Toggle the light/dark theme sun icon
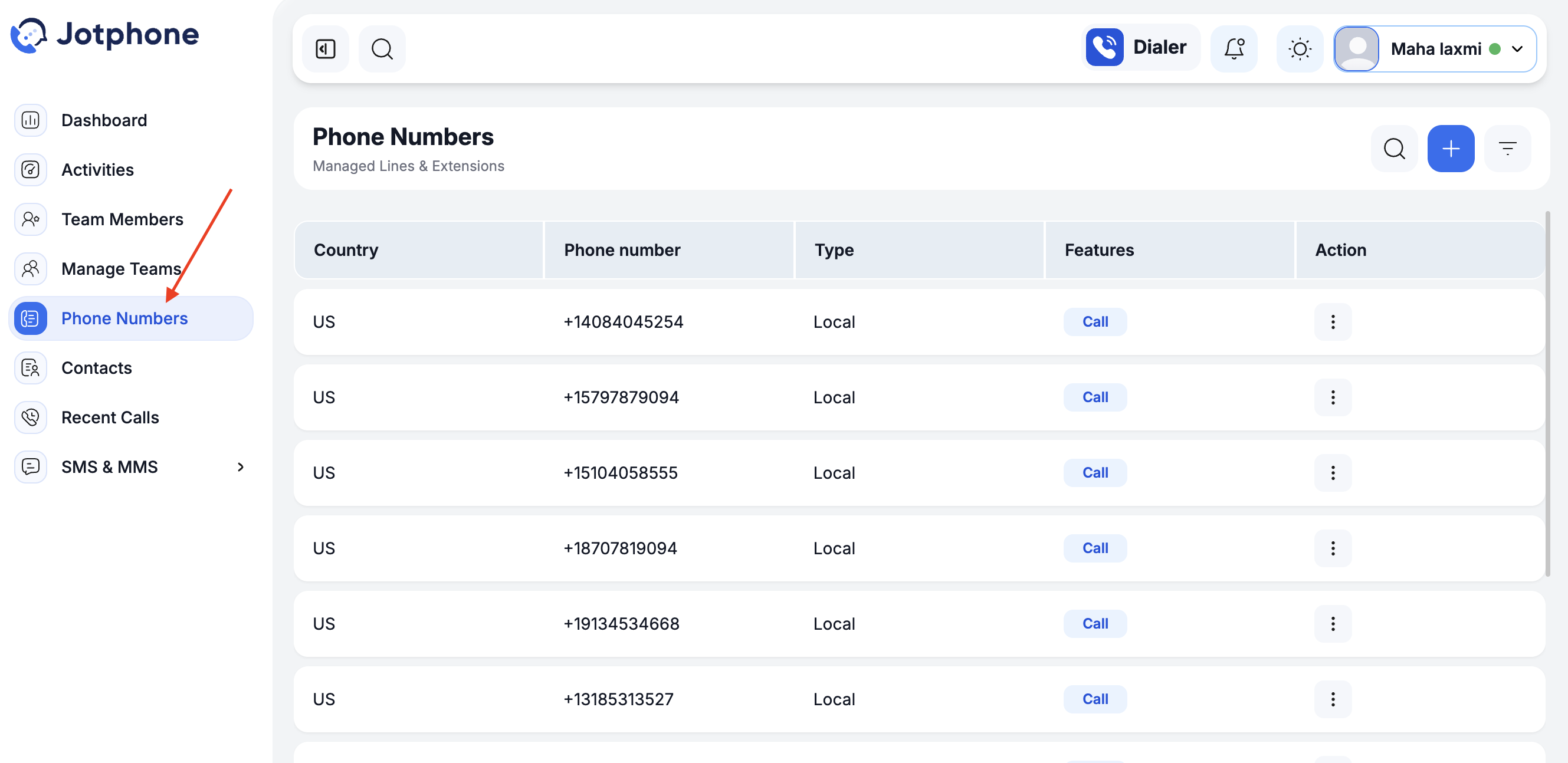1568x763 pixels. click(1300, 49)
